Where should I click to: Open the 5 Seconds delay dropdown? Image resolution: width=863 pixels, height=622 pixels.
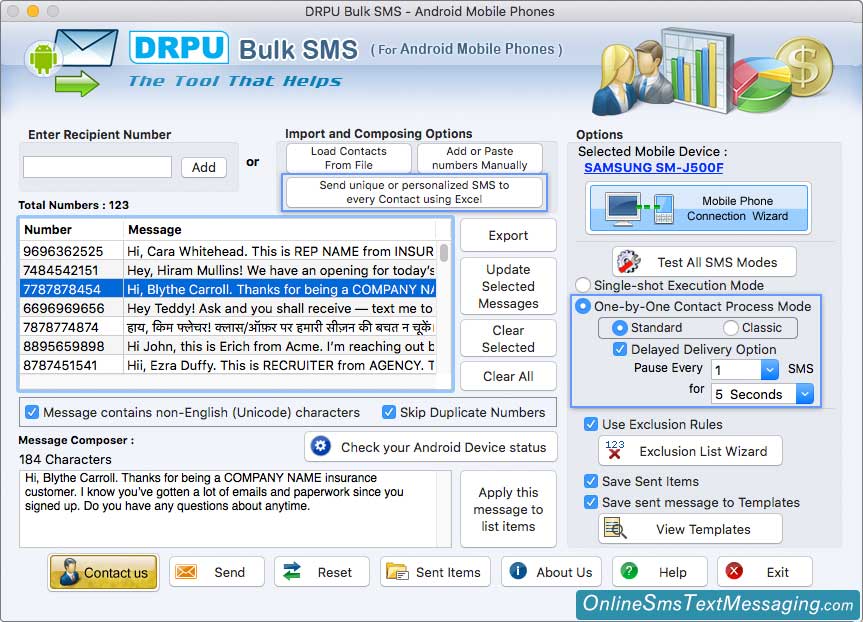[805, 394]
